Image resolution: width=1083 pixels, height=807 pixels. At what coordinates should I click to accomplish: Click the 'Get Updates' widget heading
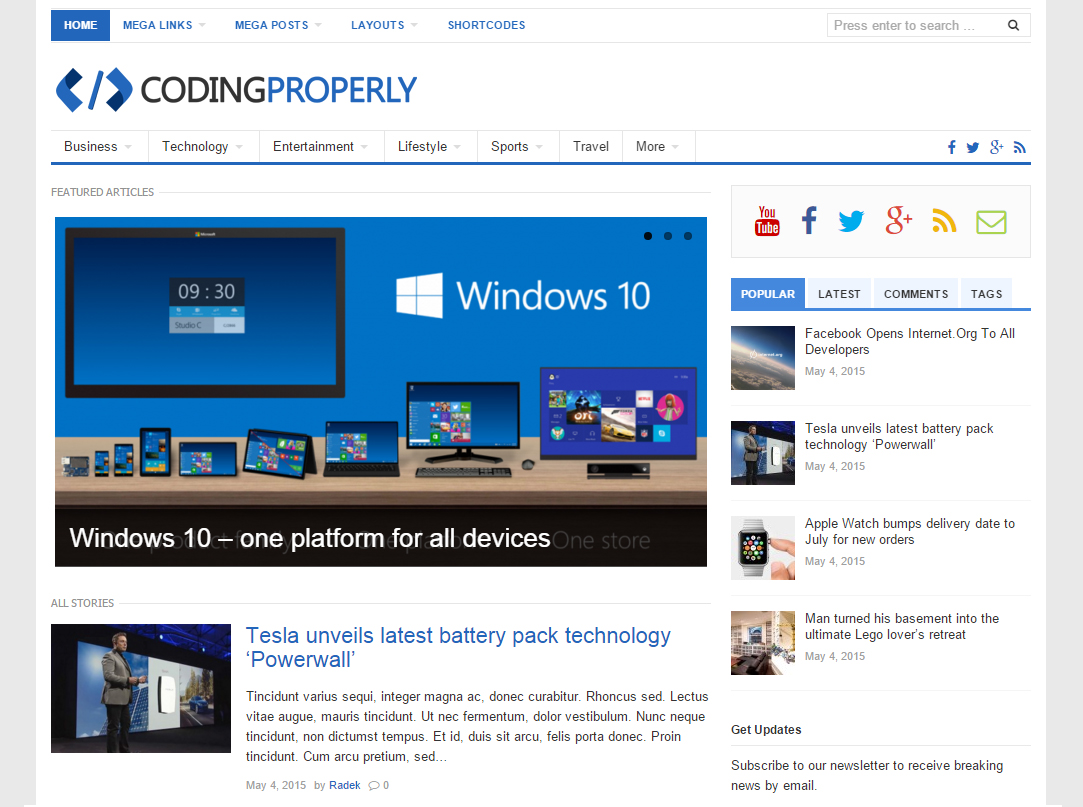click(x=766, y=730)
